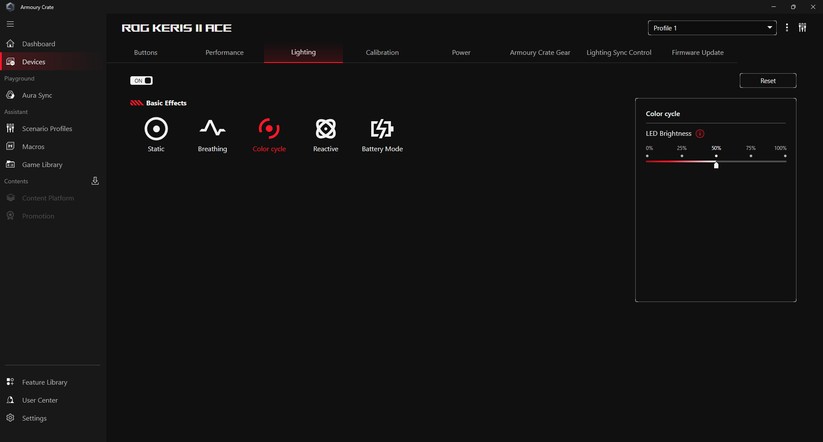Open the equalizer settings icon beside profile
Viewport: 823px width, 442px height.
tap(802, 28)
